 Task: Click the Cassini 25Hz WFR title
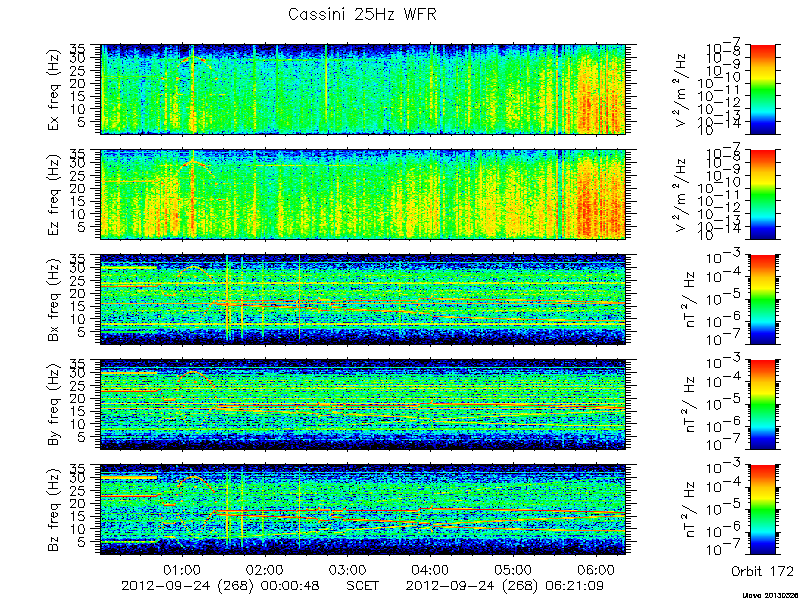[x=362, y=14]
